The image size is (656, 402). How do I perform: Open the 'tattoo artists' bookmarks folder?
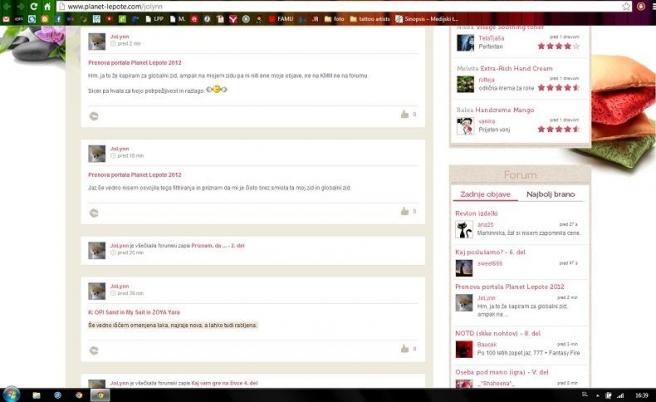(370, 19)
